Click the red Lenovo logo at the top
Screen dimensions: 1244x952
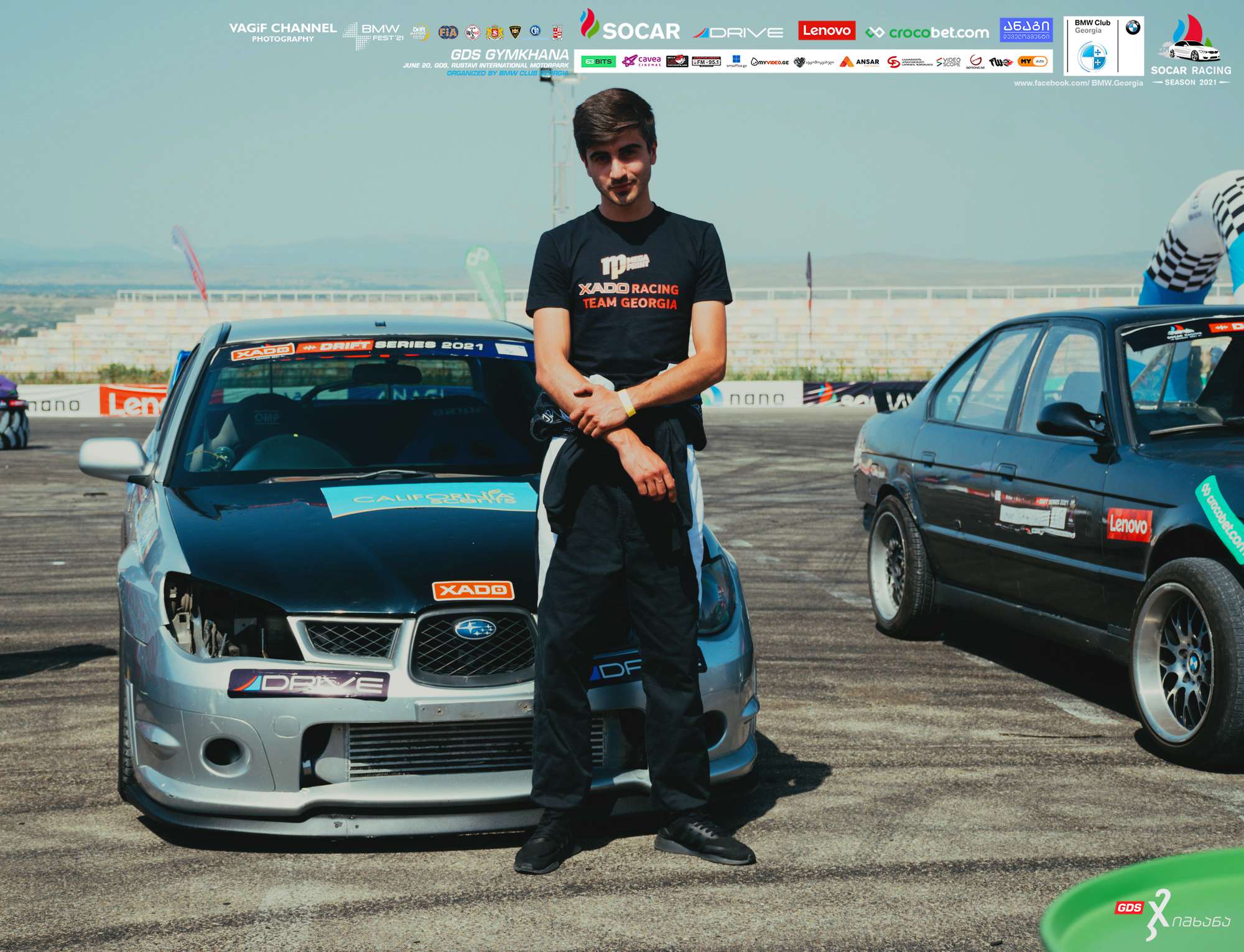pos(826,30)
